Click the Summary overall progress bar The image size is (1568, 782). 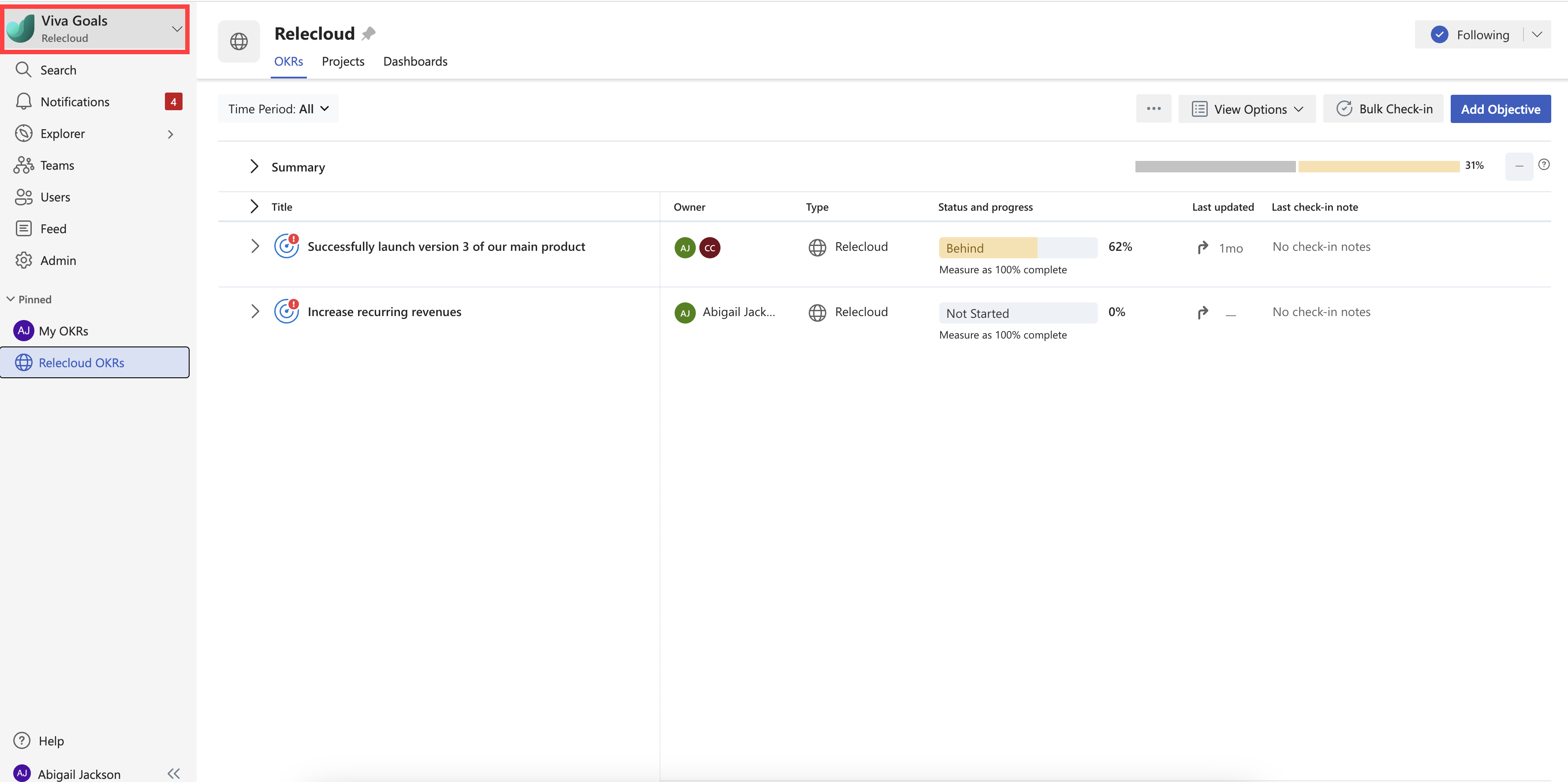(x=1297, y=166)
